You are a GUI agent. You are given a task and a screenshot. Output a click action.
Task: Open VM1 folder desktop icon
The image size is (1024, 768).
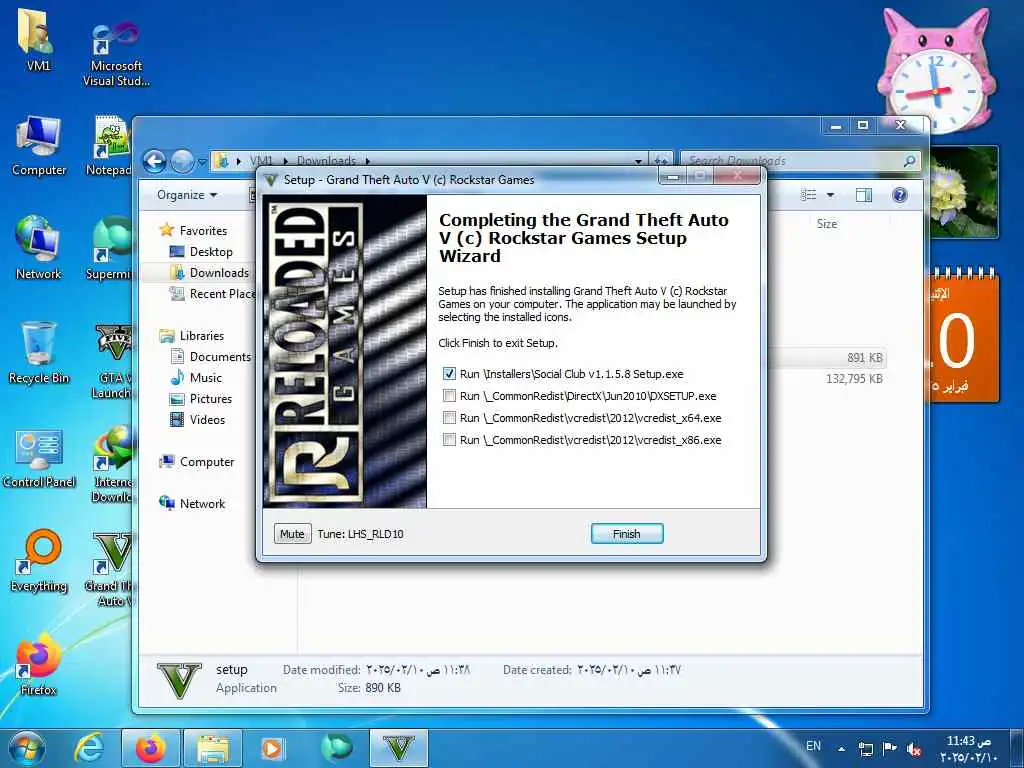[x=37, y=40]
